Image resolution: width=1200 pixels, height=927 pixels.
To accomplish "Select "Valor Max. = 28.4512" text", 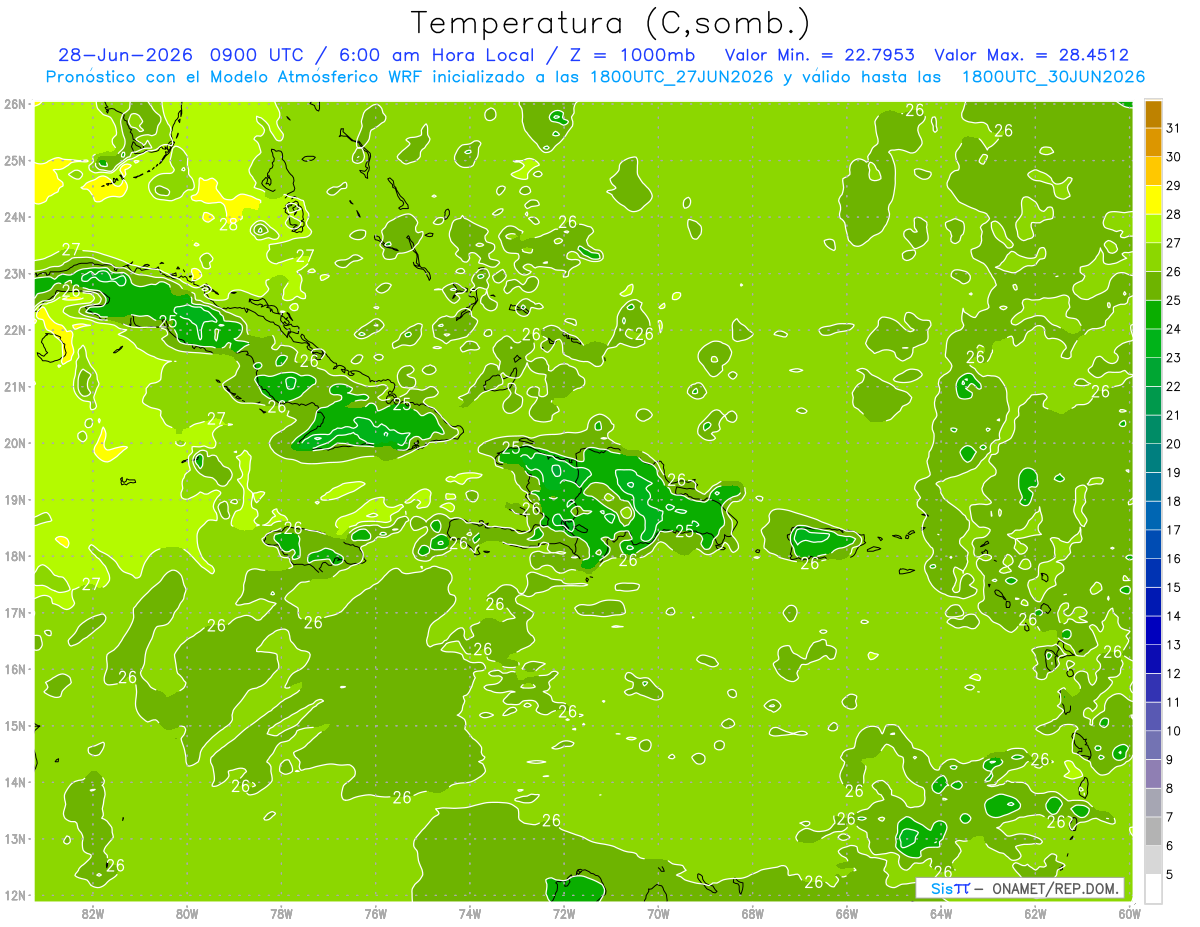I will (x=1032, y=55).
